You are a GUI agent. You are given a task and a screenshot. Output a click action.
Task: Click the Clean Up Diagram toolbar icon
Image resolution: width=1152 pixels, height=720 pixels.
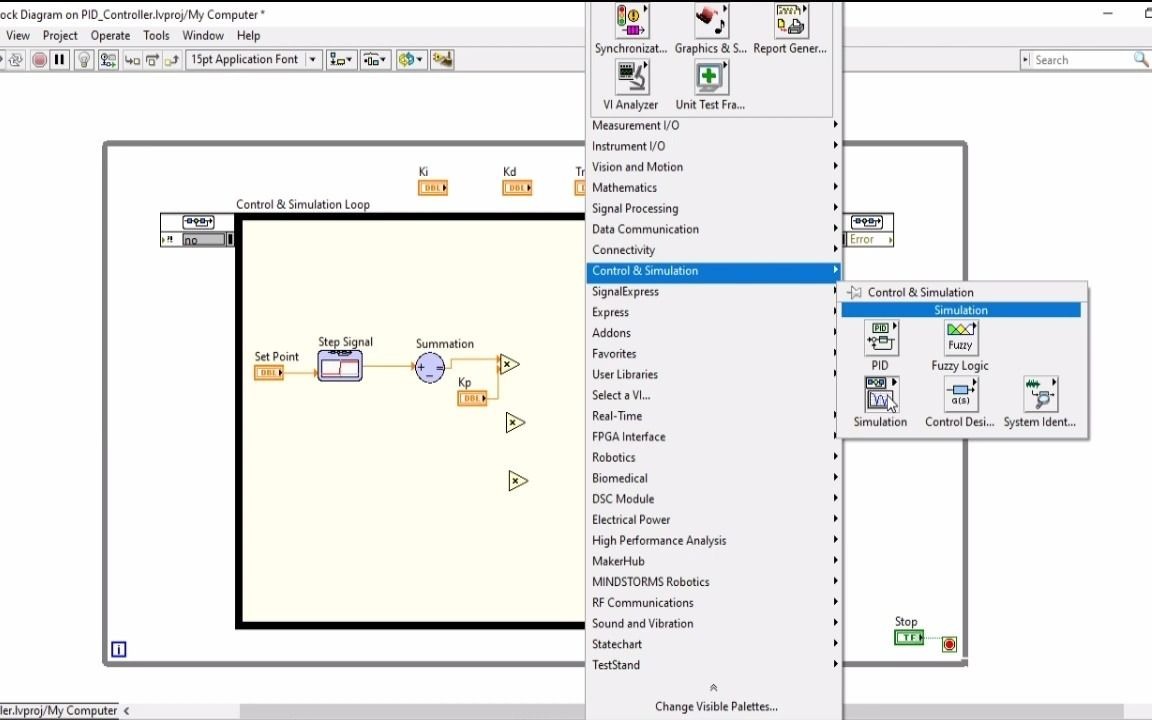pyautogui.click(x=443, y=59)
